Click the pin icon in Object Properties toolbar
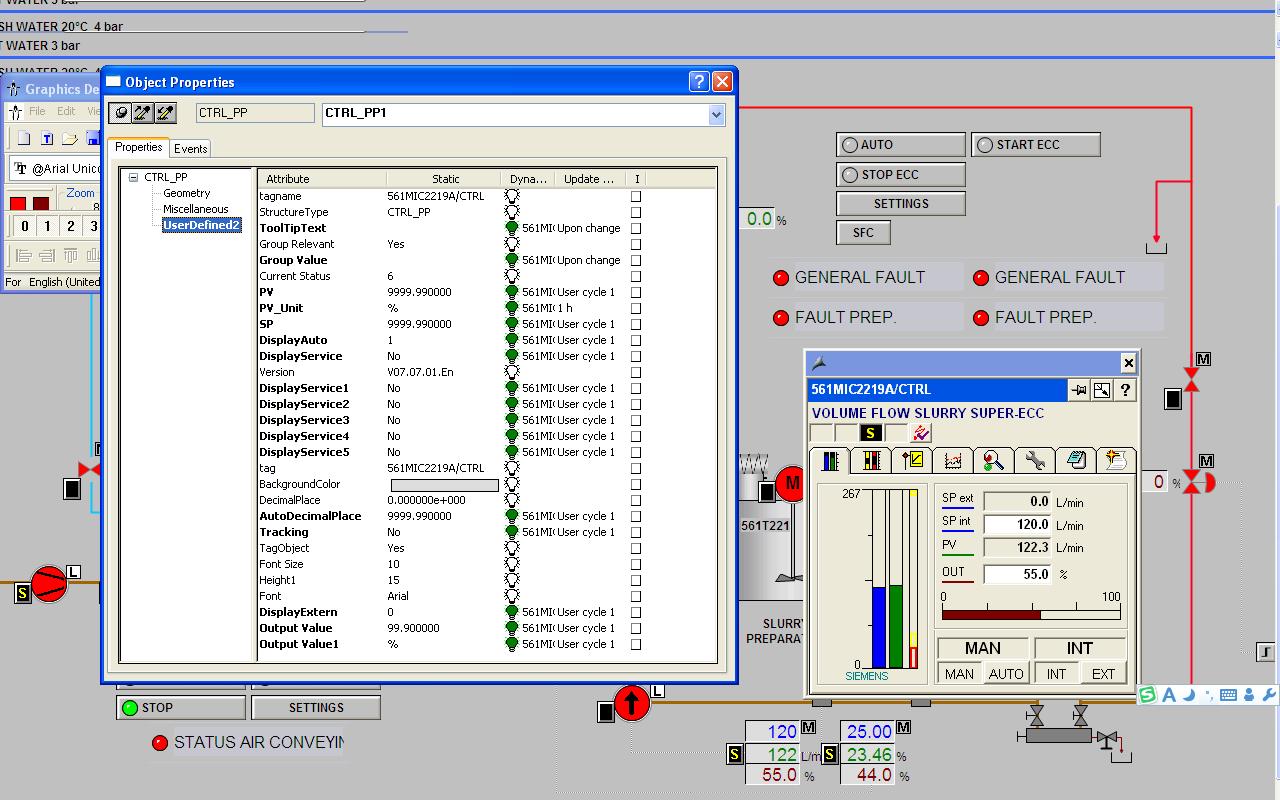Screen dimensions: 1280x800 pyautogui.click(x=120, y=113)
